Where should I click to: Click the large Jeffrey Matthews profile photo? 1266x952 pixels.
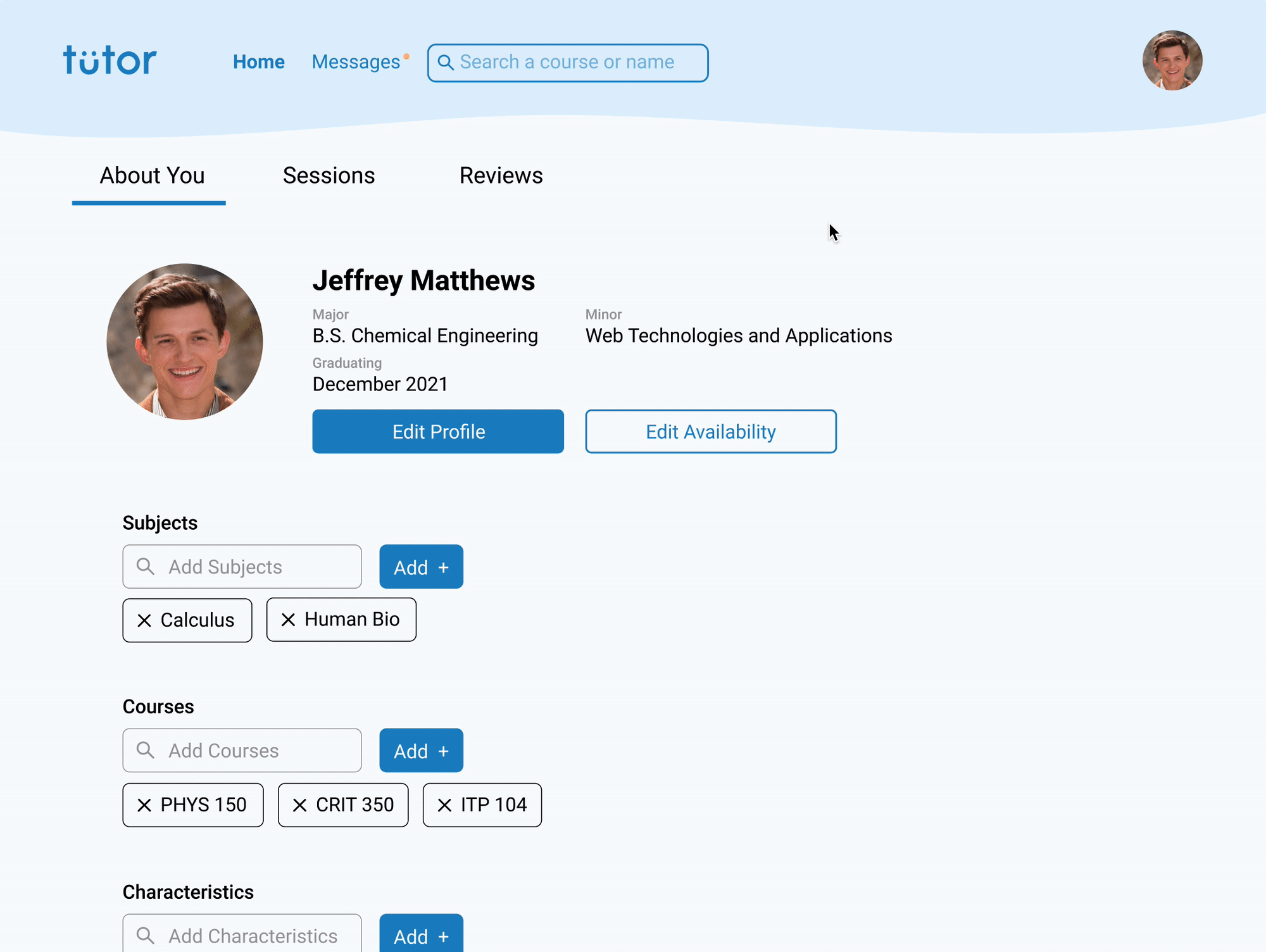tap(185, 342)
